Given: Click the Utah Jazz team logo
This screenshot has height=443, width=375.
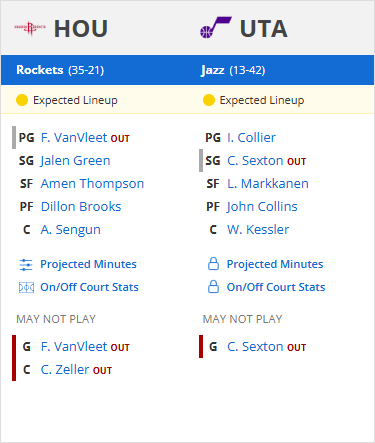Looking at the screenshot, I should [216, 28].
